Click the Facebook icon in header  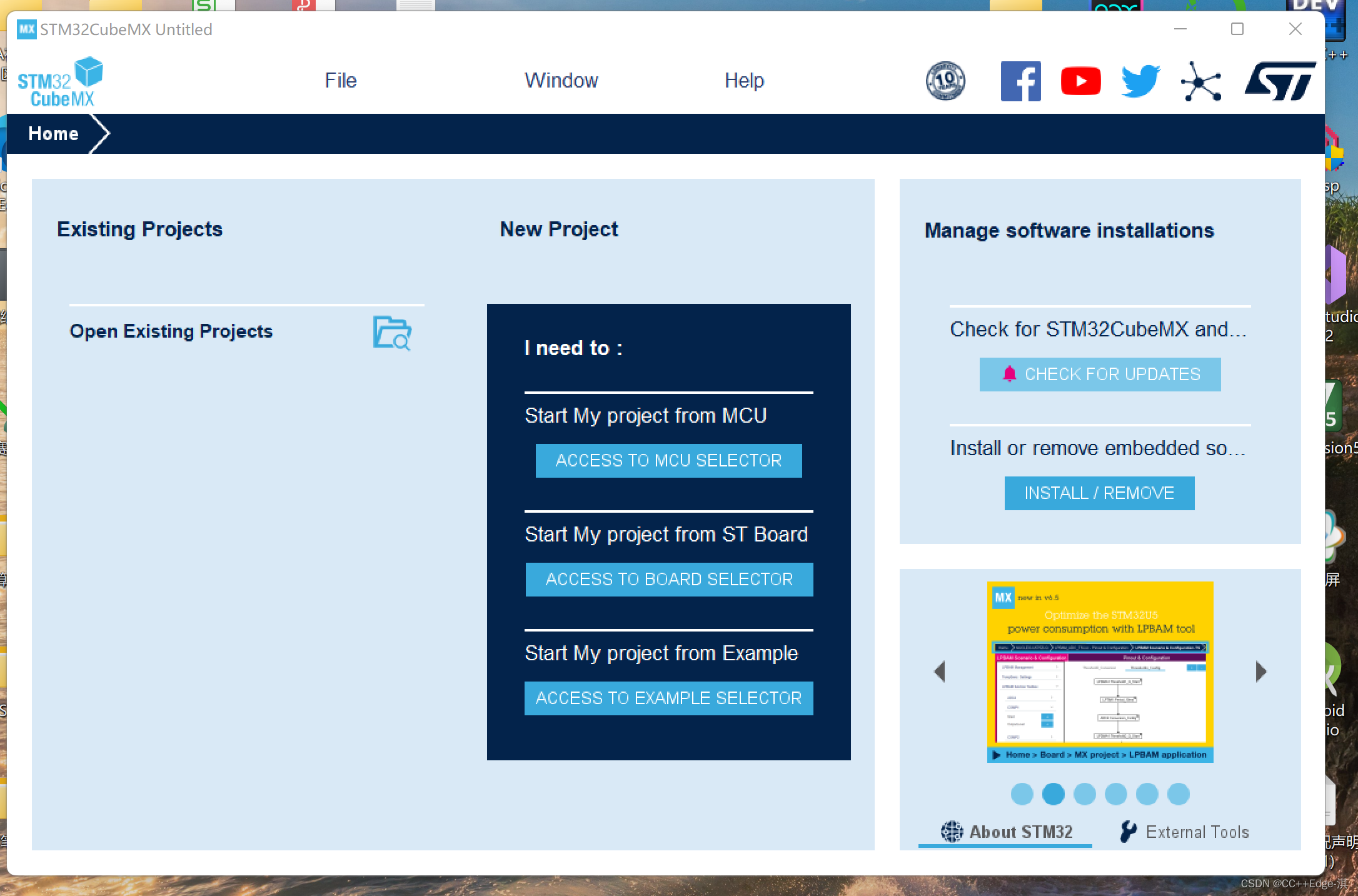1020,81
